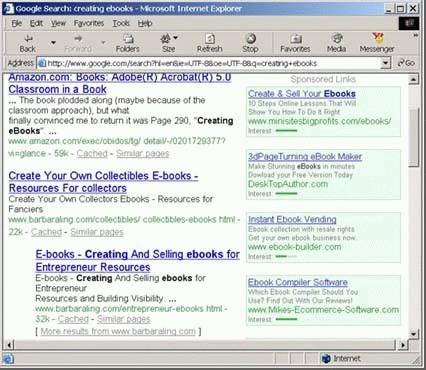
Task: Follow the Instant Ebook Vending link
Action: pos(292,219)
